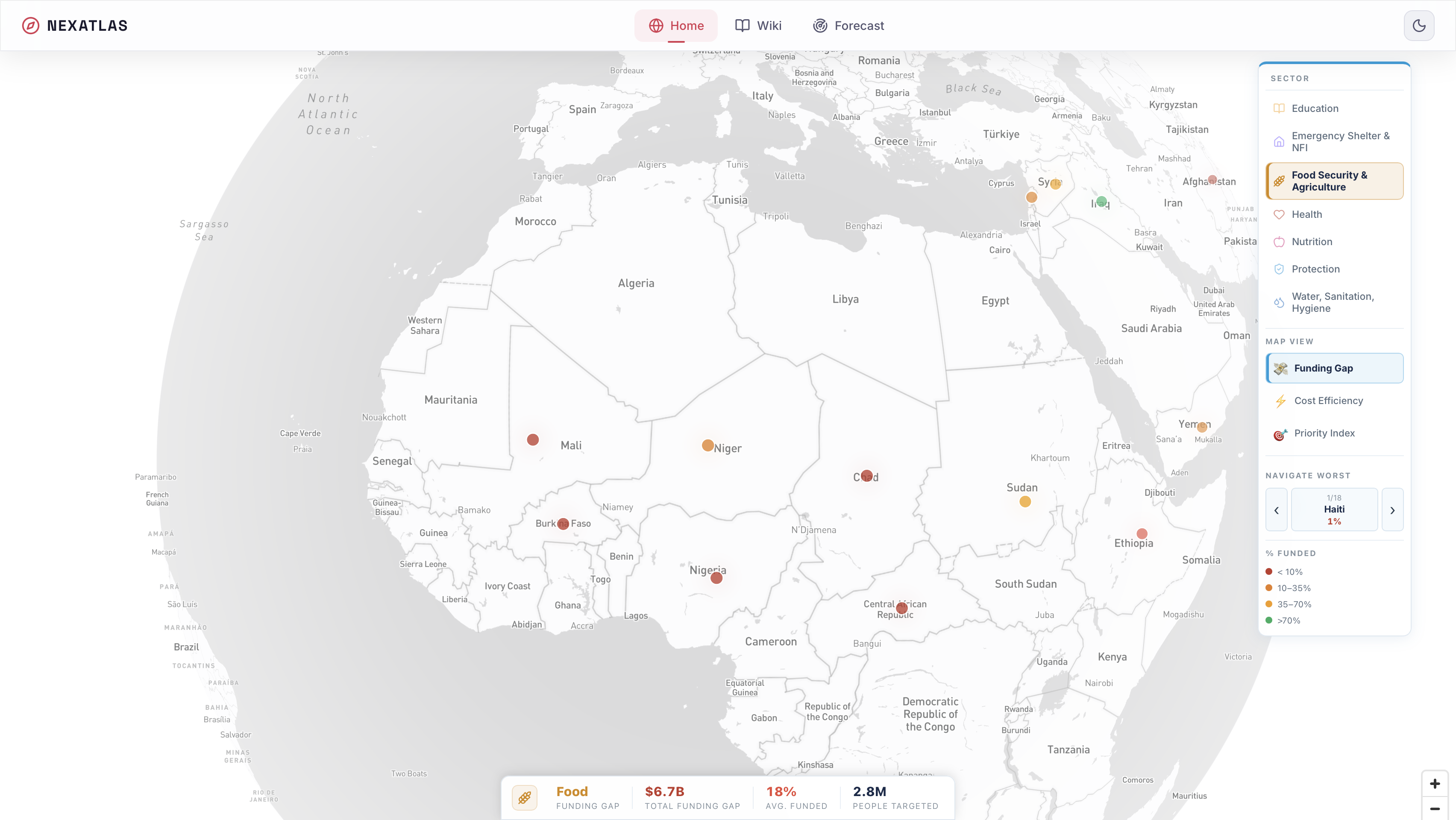Choose Emergency Shelter & NFI sector
The image size is (1456, 820).
[1335, 141]
